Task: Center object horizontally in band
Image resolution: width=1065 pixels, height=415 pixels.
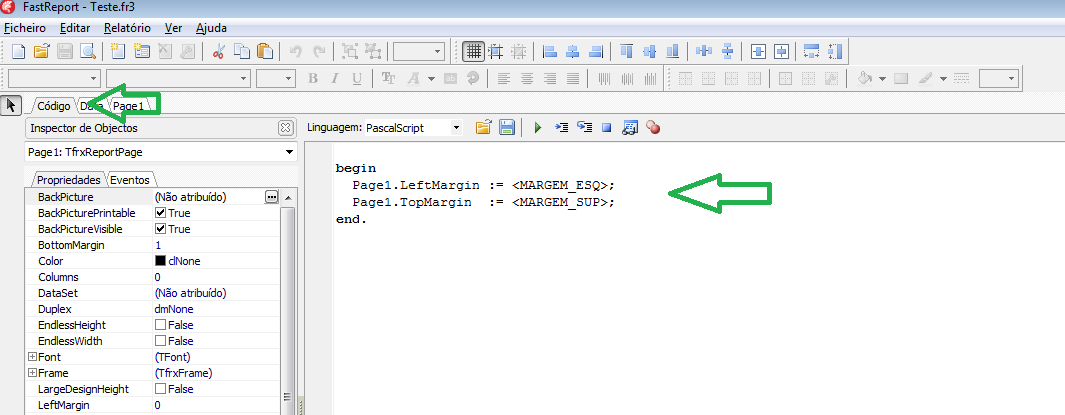Action: [759, 52]
